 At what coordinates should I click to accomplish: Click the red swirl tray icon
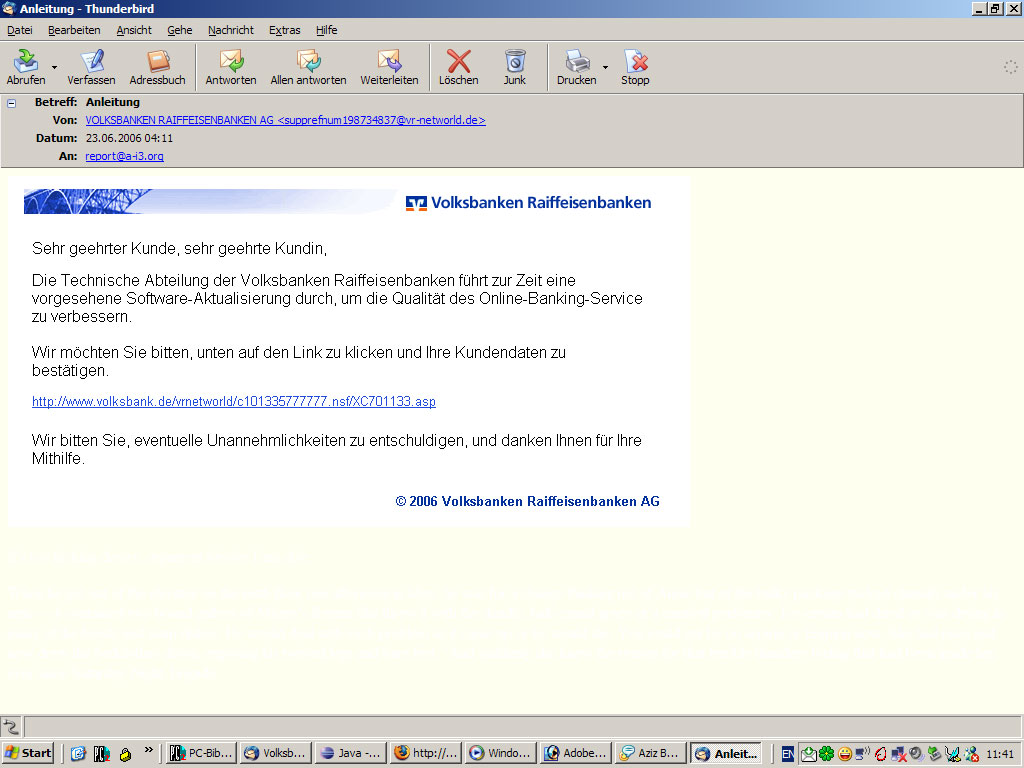(880, 754)
